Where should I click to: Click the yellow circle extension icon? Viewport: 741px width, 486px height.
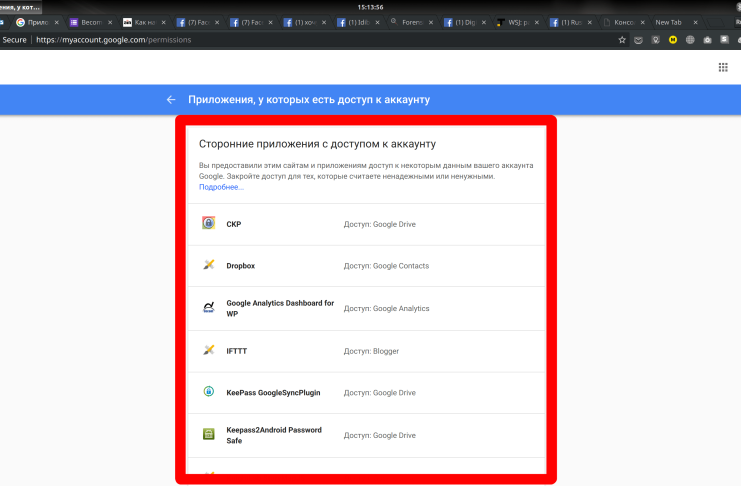673,40
